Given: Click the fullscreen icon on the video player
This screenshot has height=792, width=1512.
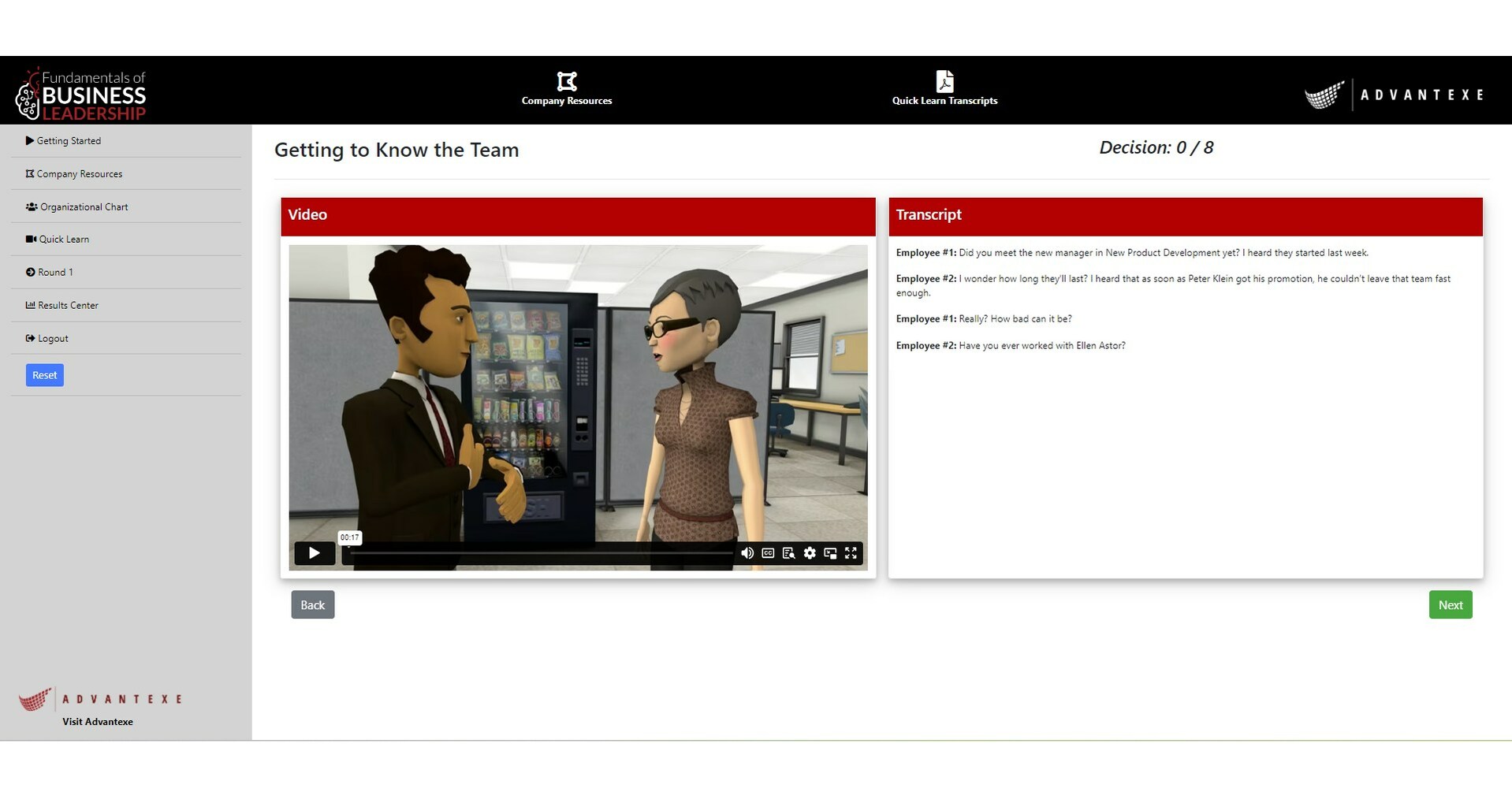Looking at the screenshot, I should click(851, 553).
